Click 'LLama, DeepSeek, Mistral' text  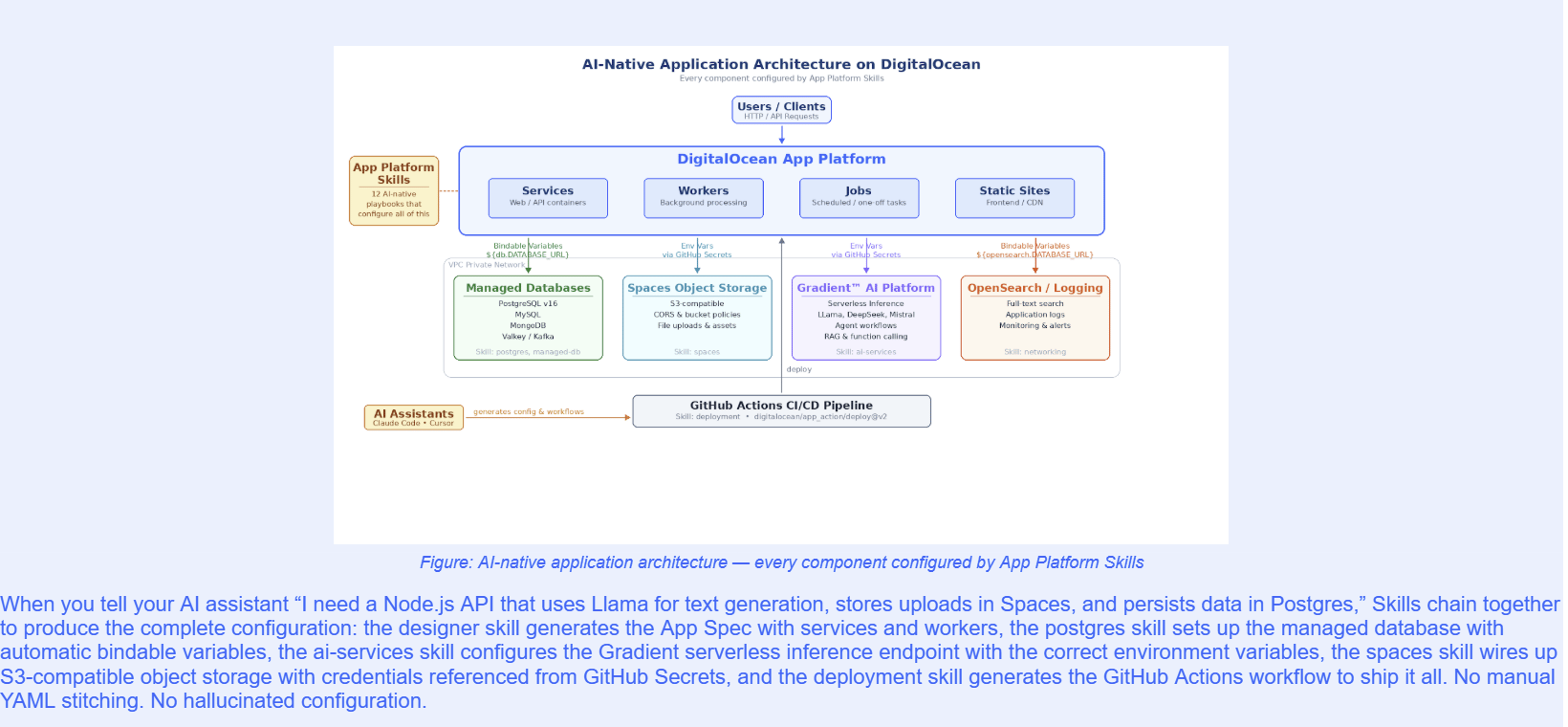coord(866,315)
